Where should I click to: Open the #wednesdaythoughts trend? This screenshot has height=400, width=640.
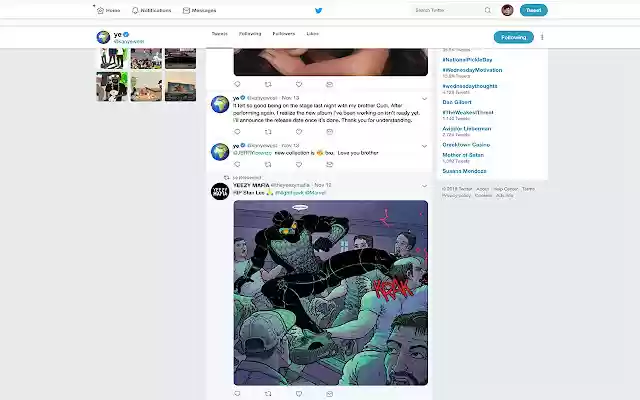(470, 86)
